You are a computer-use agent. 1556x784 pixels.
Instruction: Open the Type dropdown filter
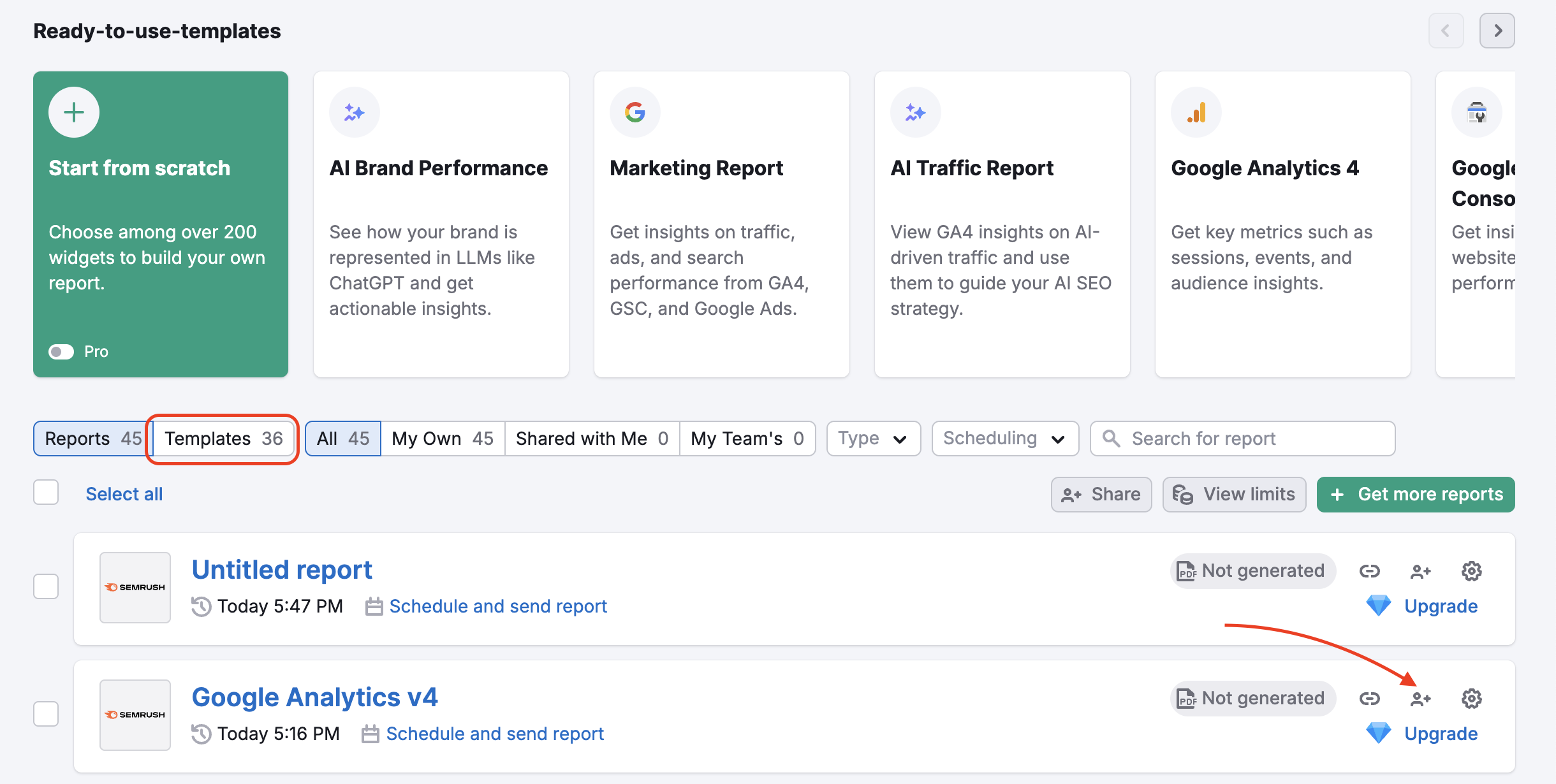(x=873, y=439)
